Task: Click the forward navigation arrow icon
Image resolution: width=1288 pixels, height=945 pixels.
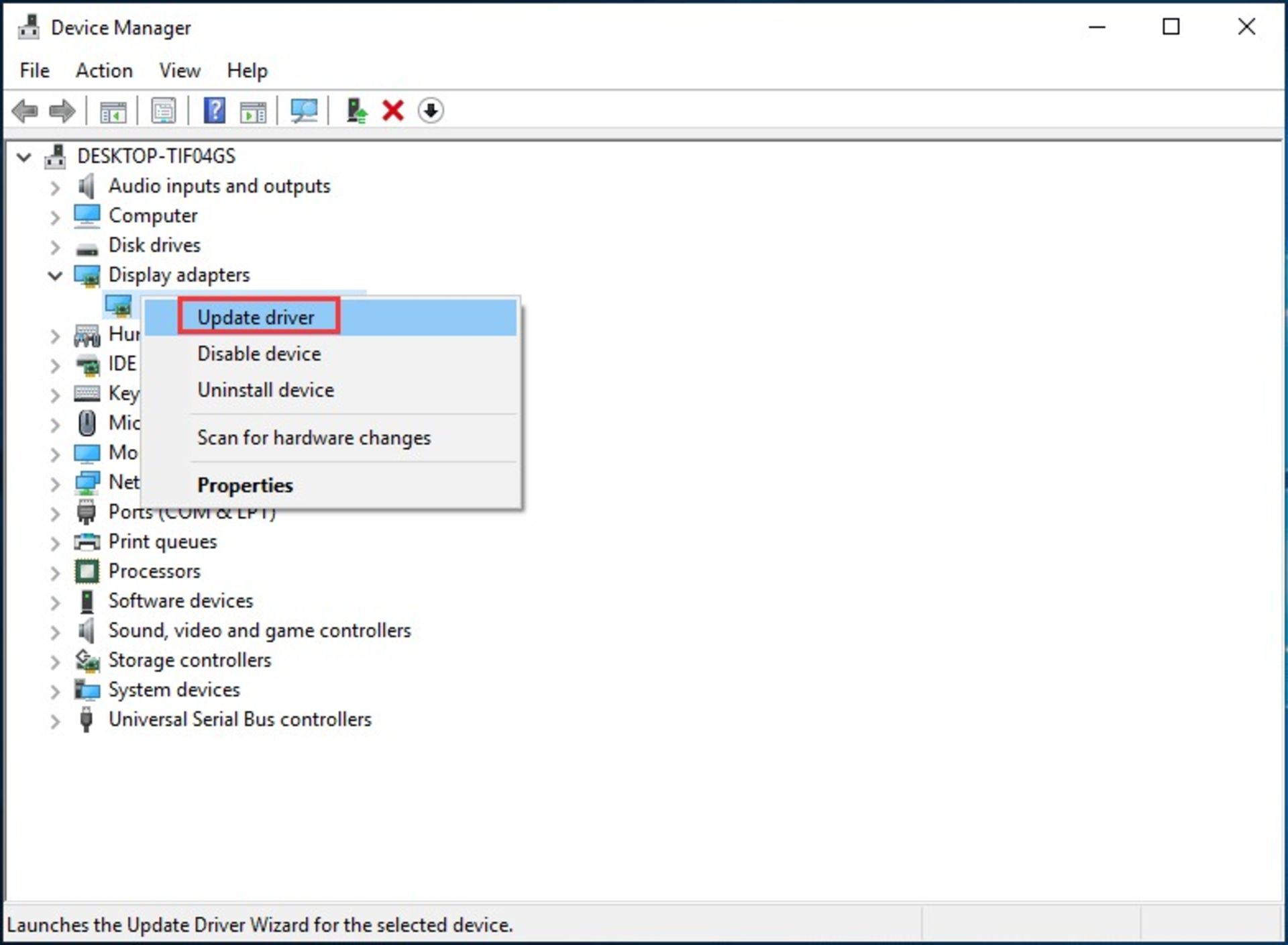Action: (62, 110)
